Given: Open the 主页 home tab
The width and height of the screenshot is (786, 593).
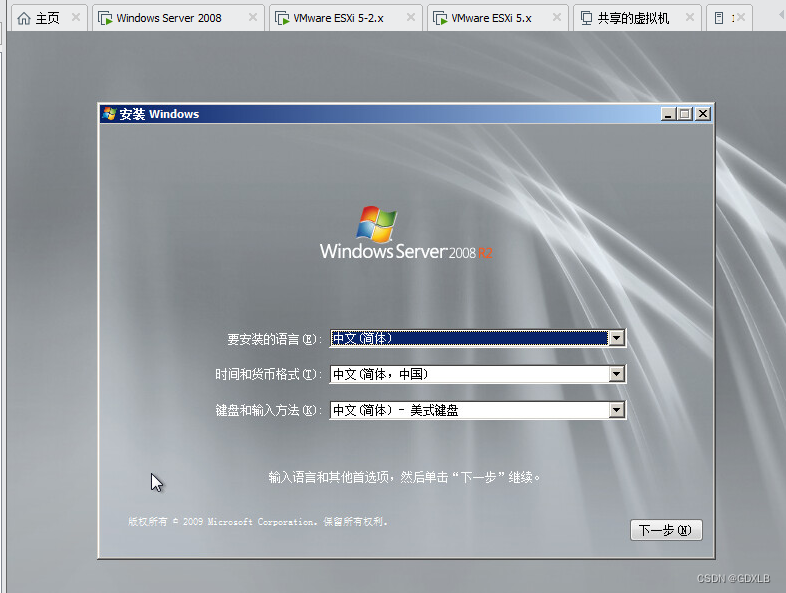Looking at the screenshot, I should coord(48,19).
